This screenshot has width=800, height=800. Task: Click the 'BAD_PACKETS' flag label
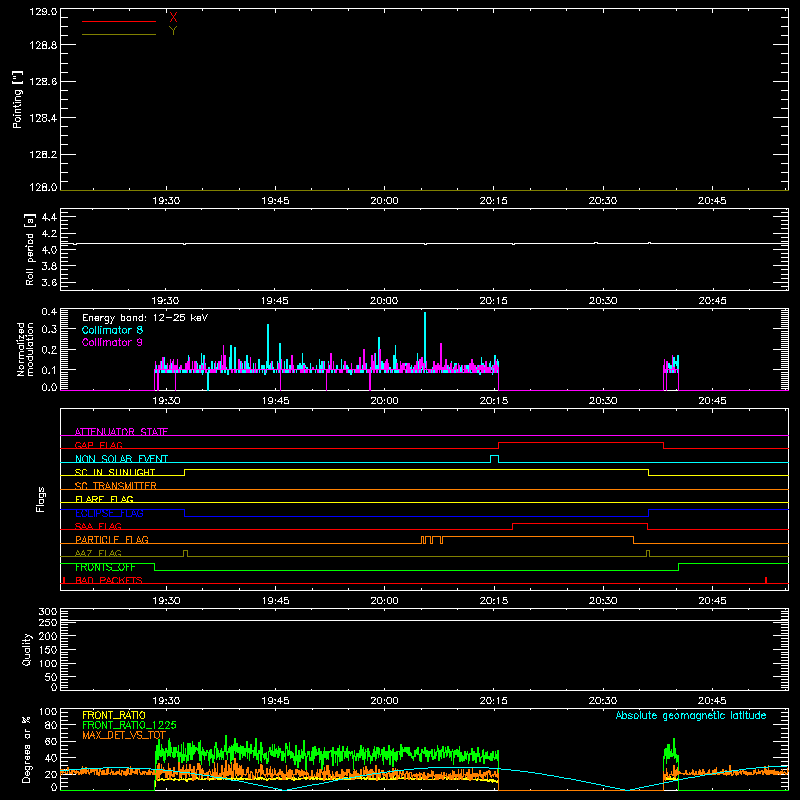(x=109, y=580)
